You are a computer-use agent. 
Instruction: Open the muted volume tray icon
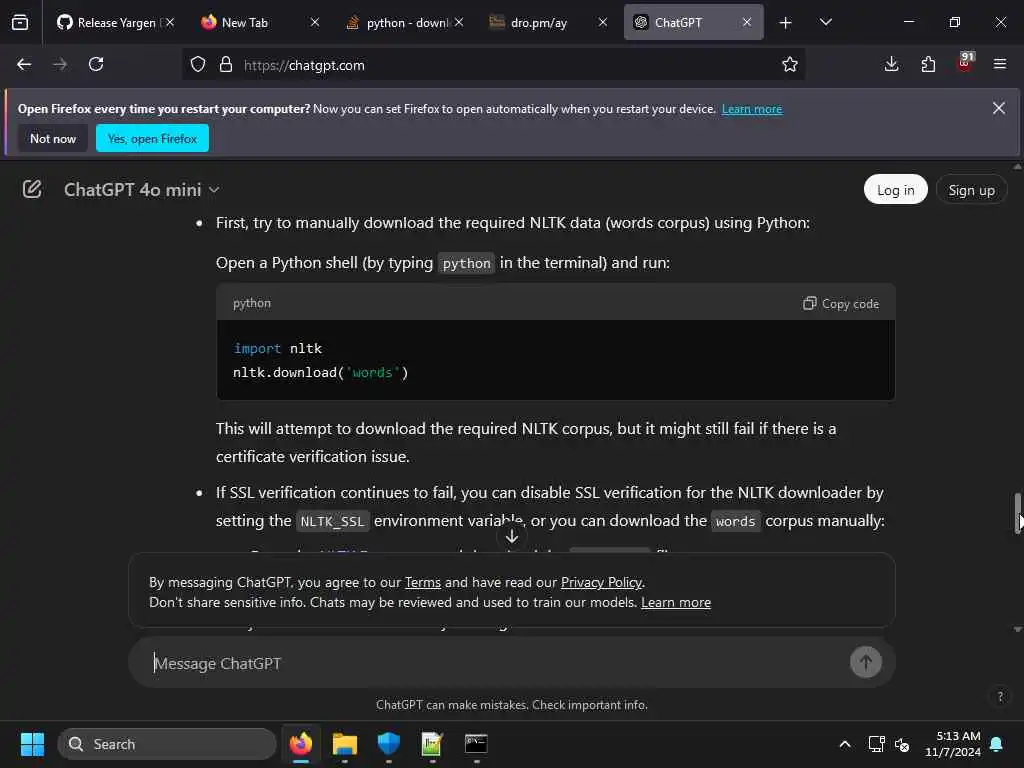pyautogui.click(x=902, y=744)
